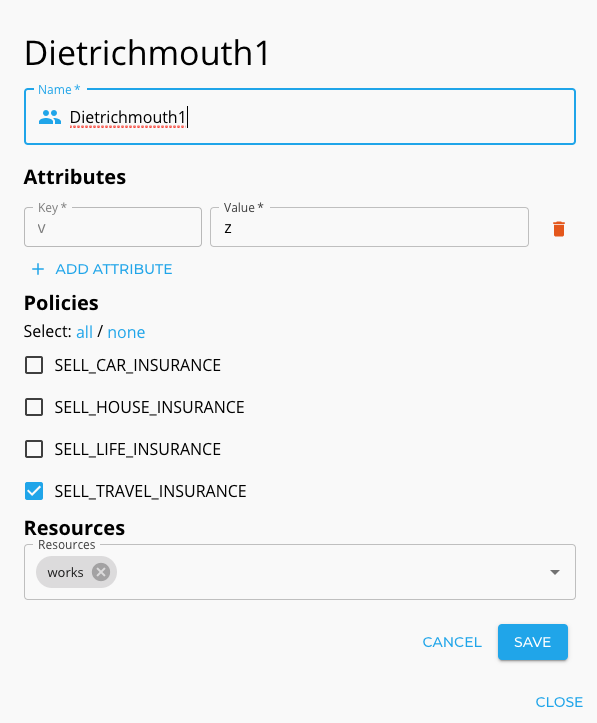The height and width of the screenshot is (723, 597).
Task: Enable the SELL_CAR_INSURANCE checkbox
Action: click(34, 365)
